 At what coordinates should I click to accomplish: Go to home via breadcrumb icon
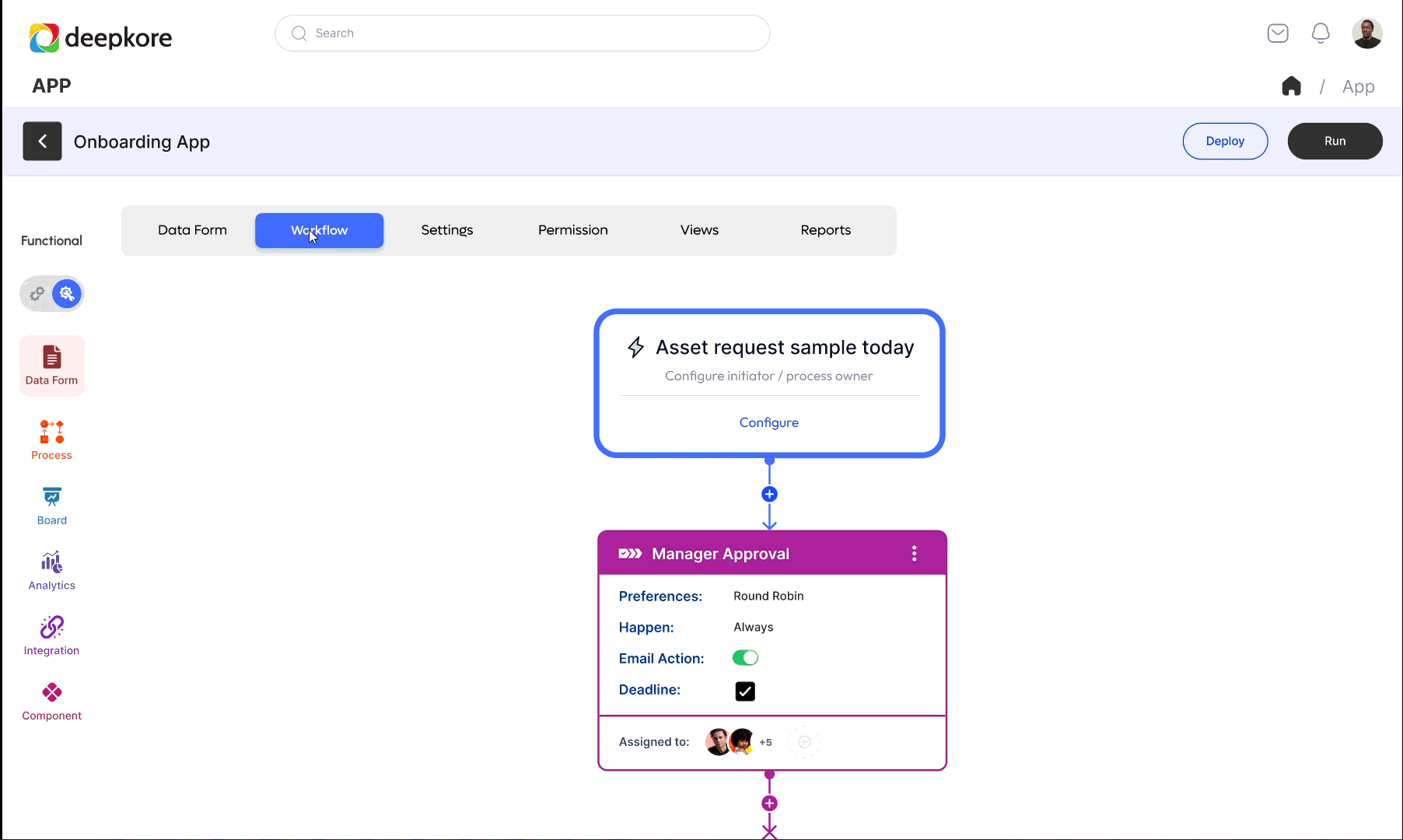click(1291, 86)
